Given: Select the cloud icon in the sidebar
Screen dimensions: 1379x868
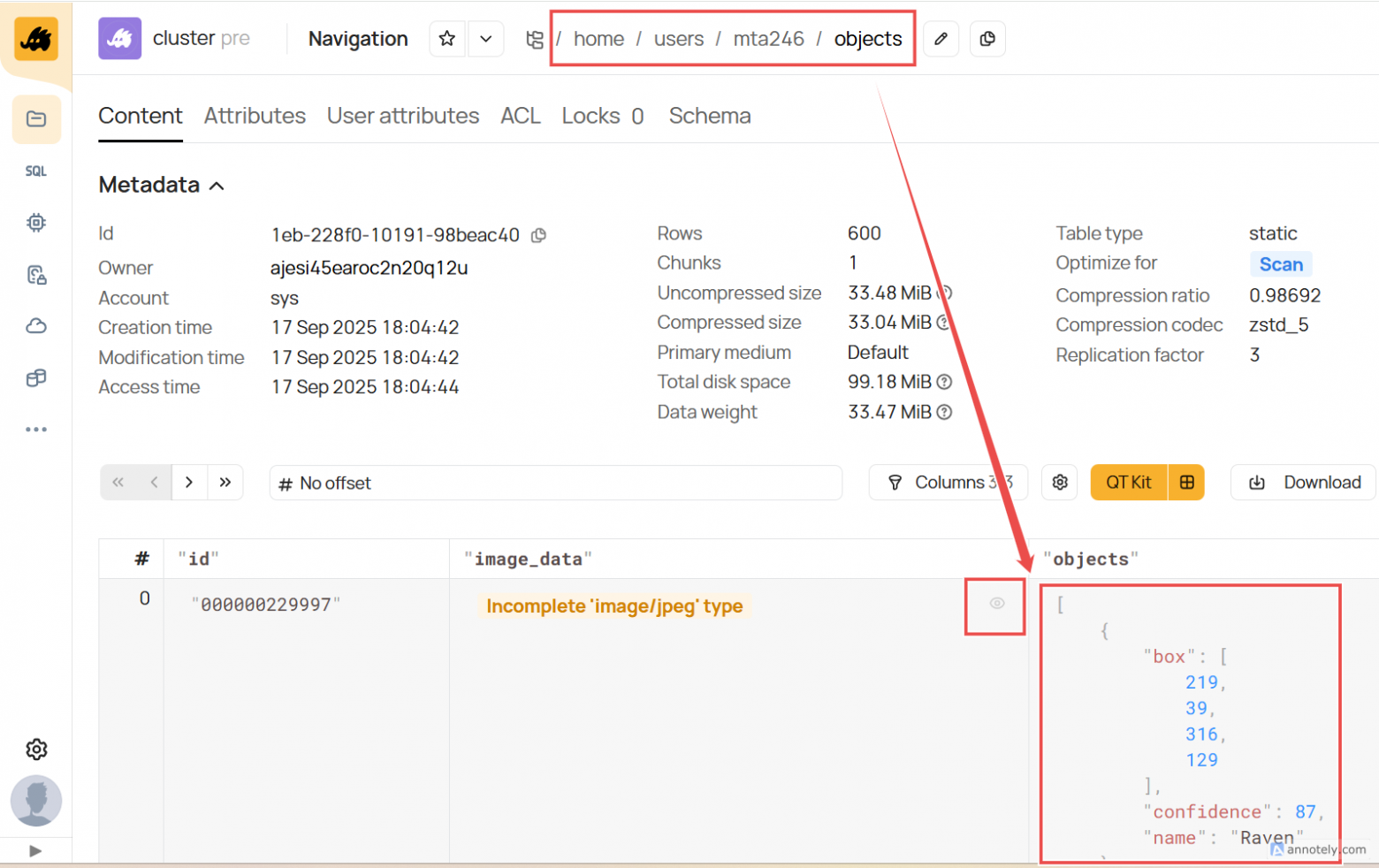Looking at the screenshot, I should coord(36,325).
